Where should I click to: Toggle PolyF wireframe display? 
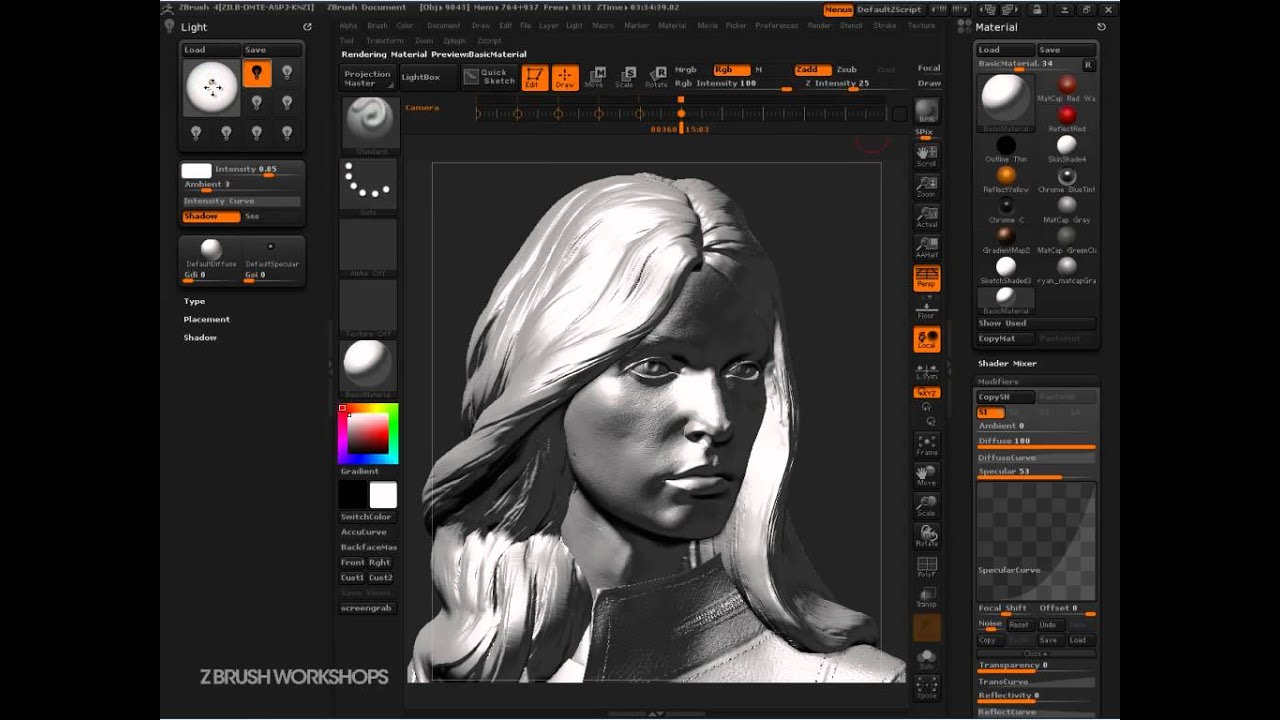[927, 568]
